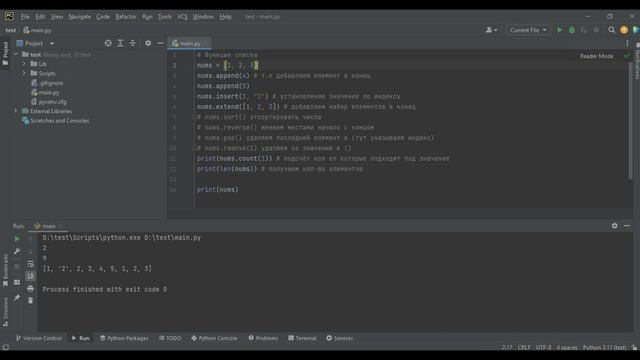Open editor tabs more-options icon
This screenshot has width=640, height=360.
tap(627, 43)
